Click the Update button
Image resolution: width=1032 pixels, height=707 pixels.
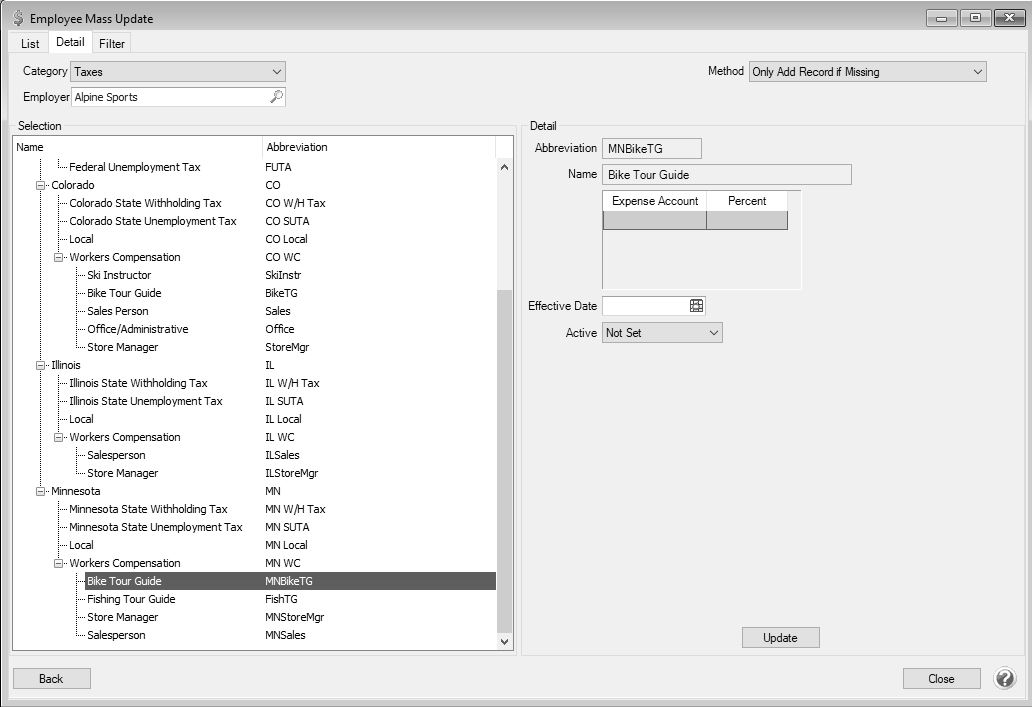click(x=781, y=637)
